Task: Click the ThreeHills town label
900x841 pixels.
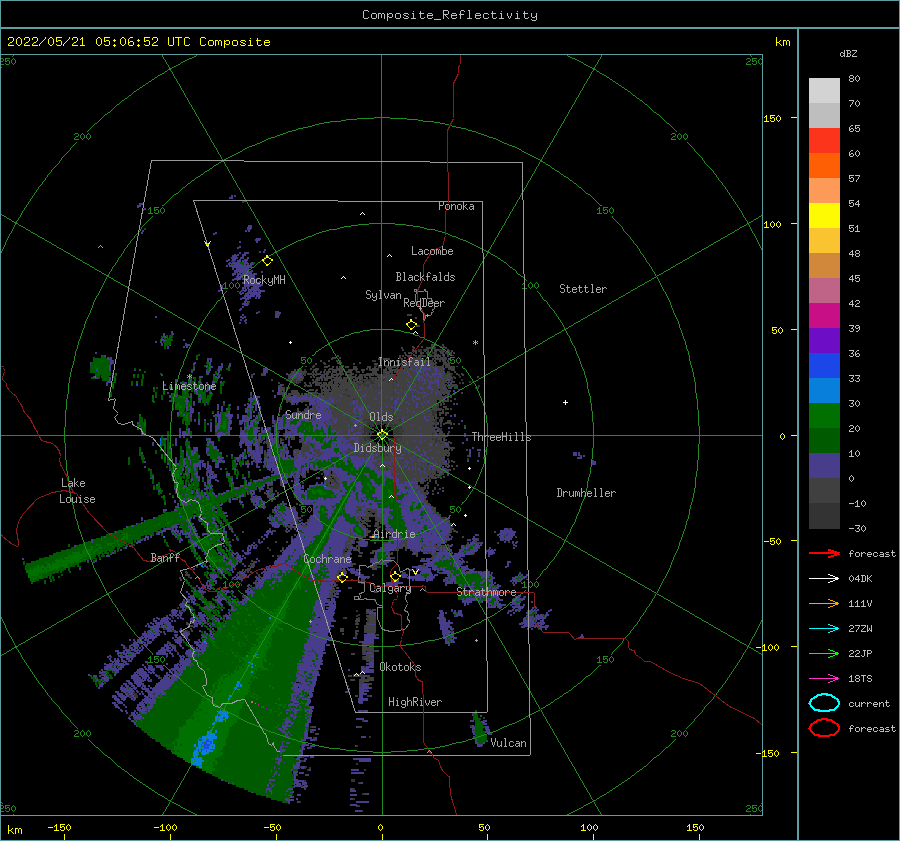Action: [x=501, y=437]
